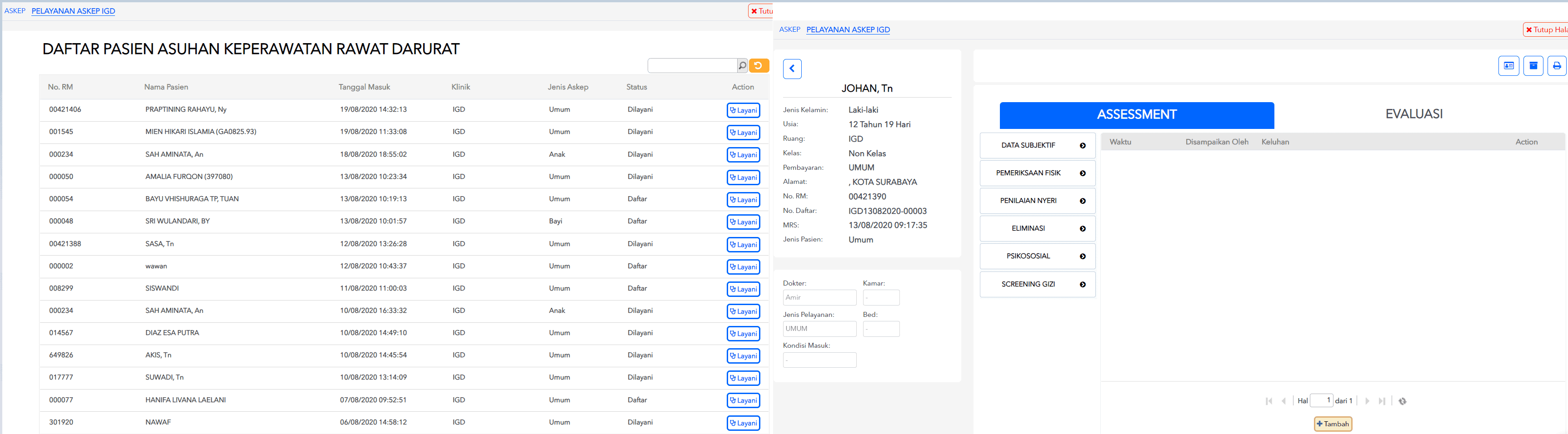The width and height of the screenshot is (1568, 434).
Task: Go to first page in pagination
Action: coord(1268,401)
